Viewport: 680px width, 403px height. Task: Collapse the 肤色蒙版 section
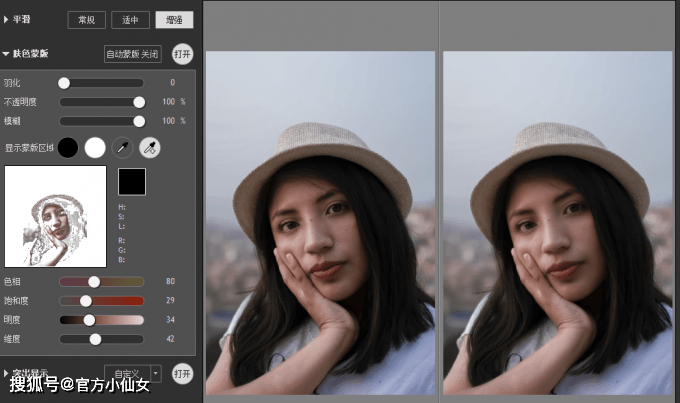[6, 54]
